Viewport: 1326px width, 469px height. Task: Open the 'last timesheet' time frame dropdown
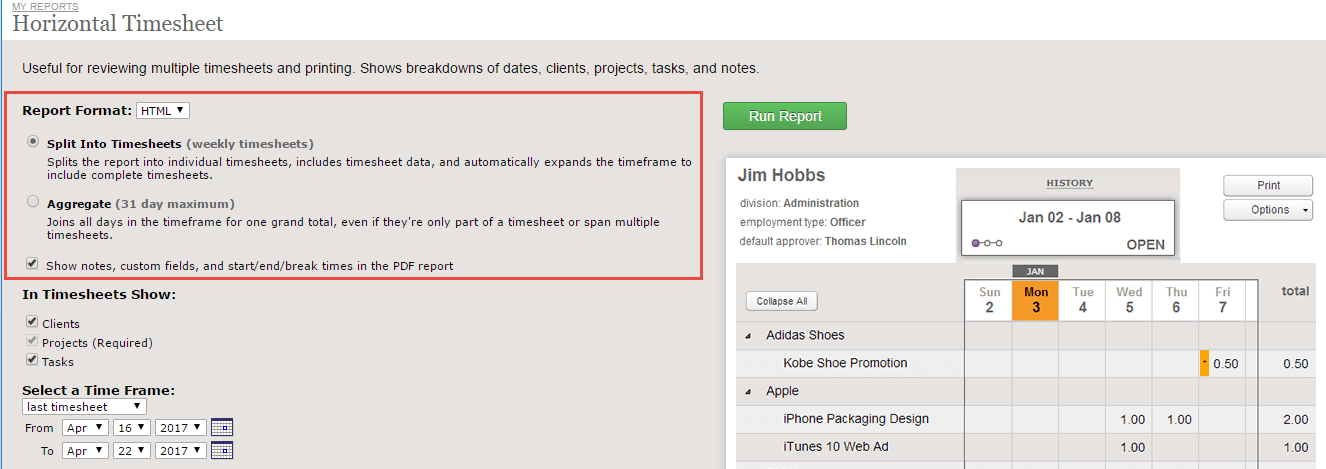(84, 407)
